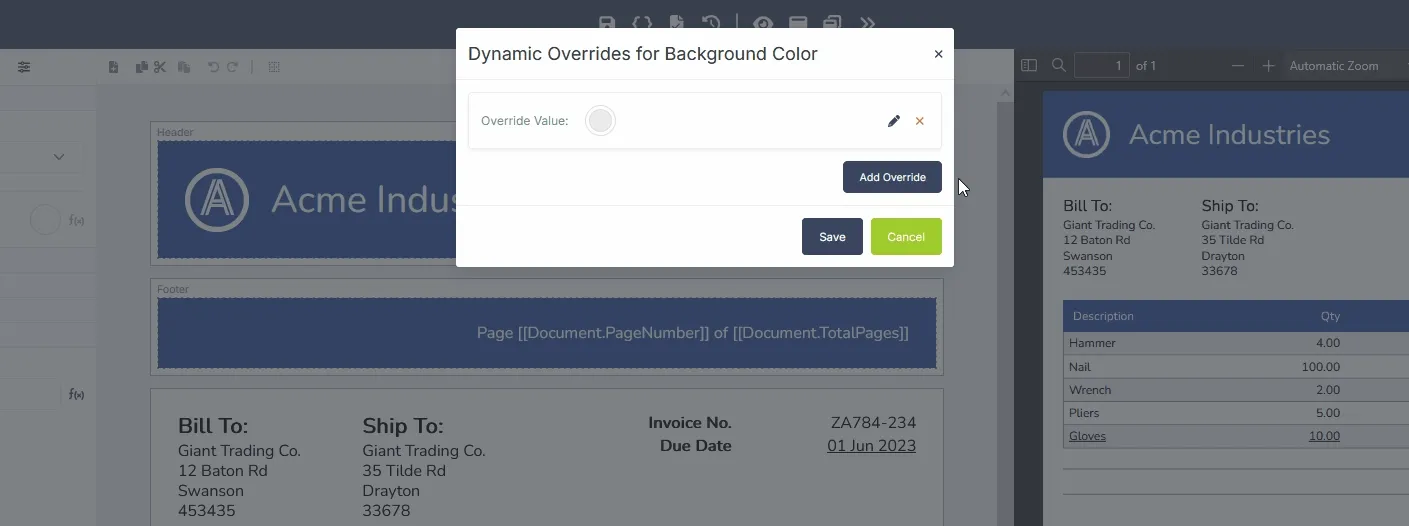Click the Qty column header in PDF preview

pos(1330,316)
